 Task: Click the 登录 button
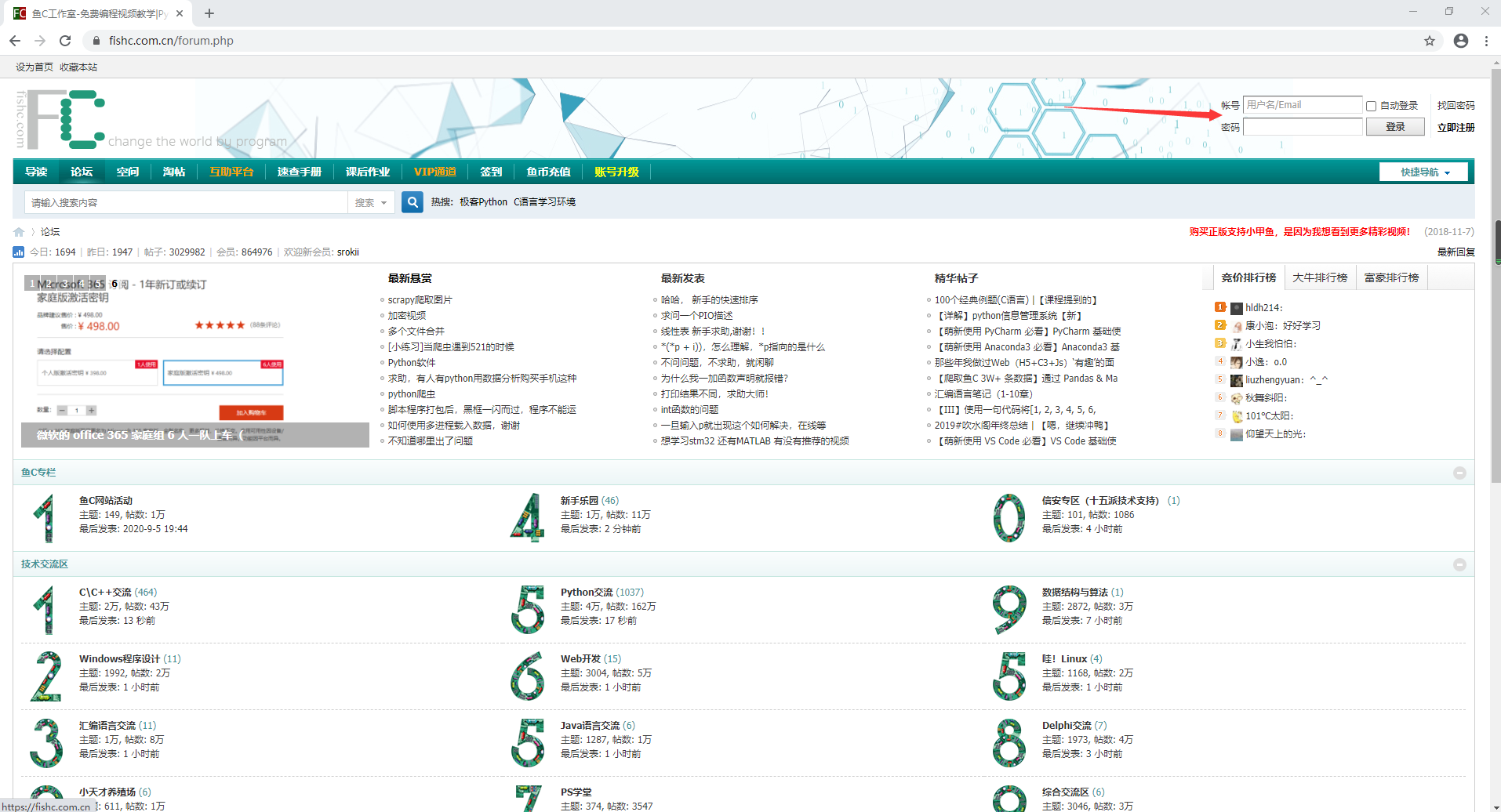coord(1395,127)
